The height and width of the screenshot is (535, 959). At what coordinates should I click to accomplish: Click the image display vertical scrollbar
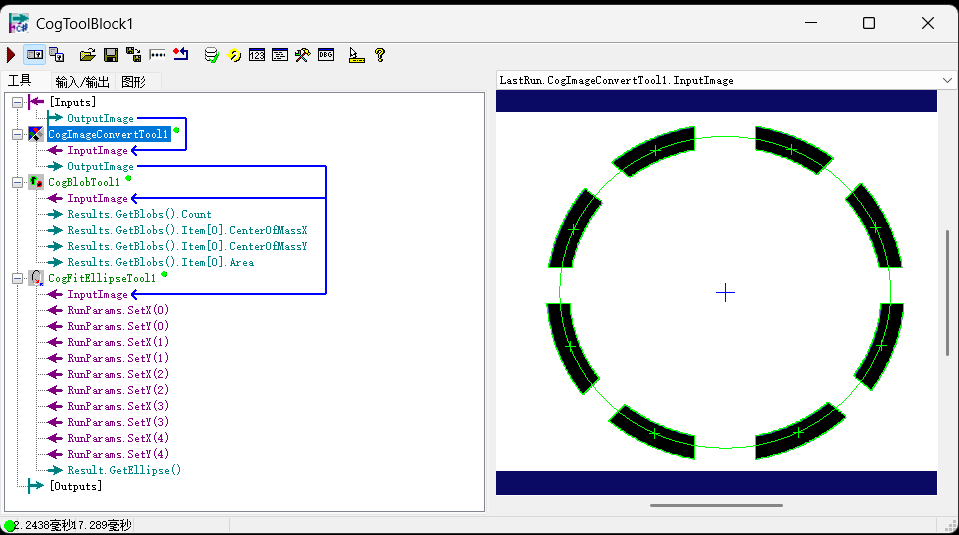pos(947,293)
